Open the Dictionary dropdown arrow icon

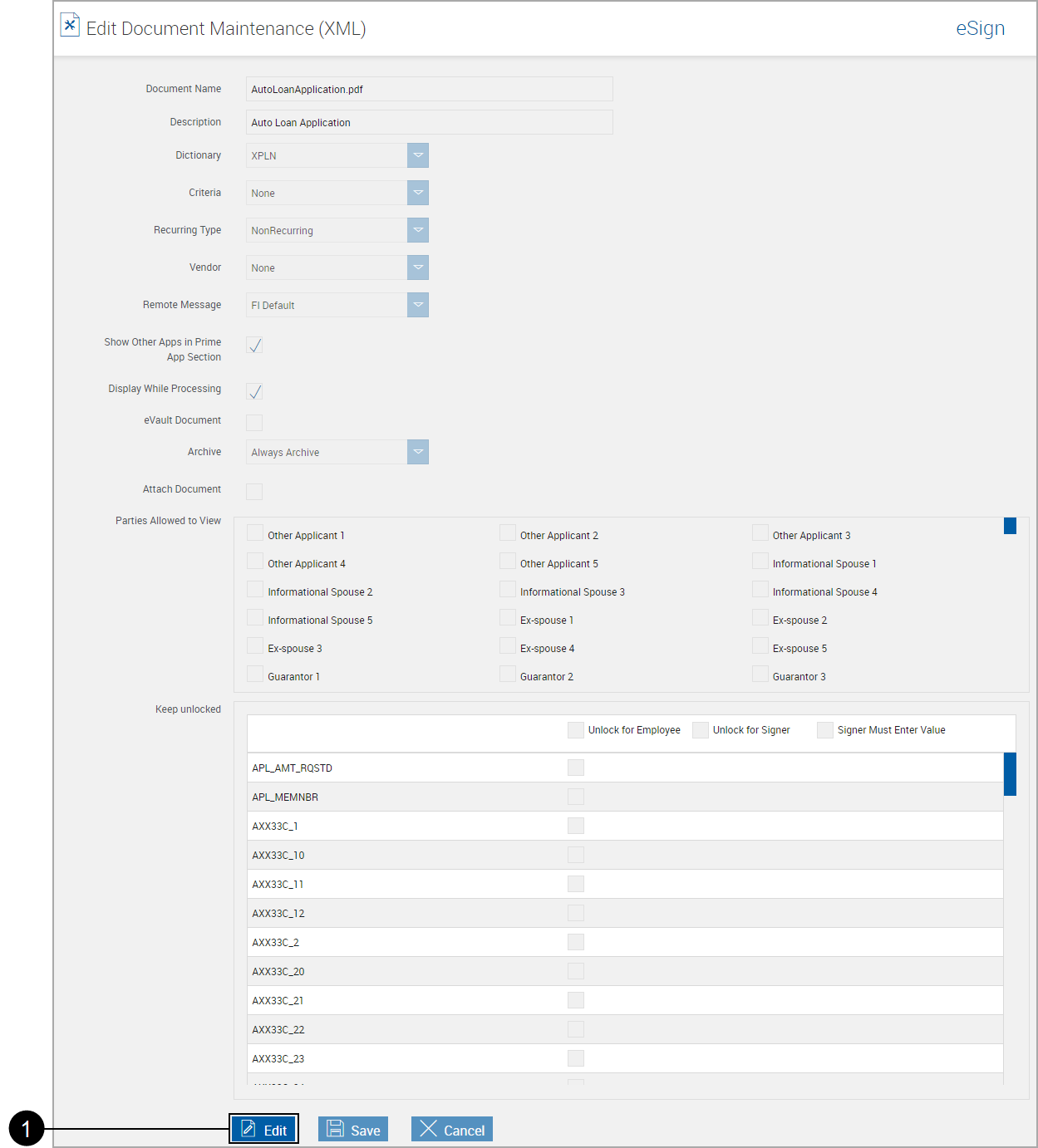(418, 155)
